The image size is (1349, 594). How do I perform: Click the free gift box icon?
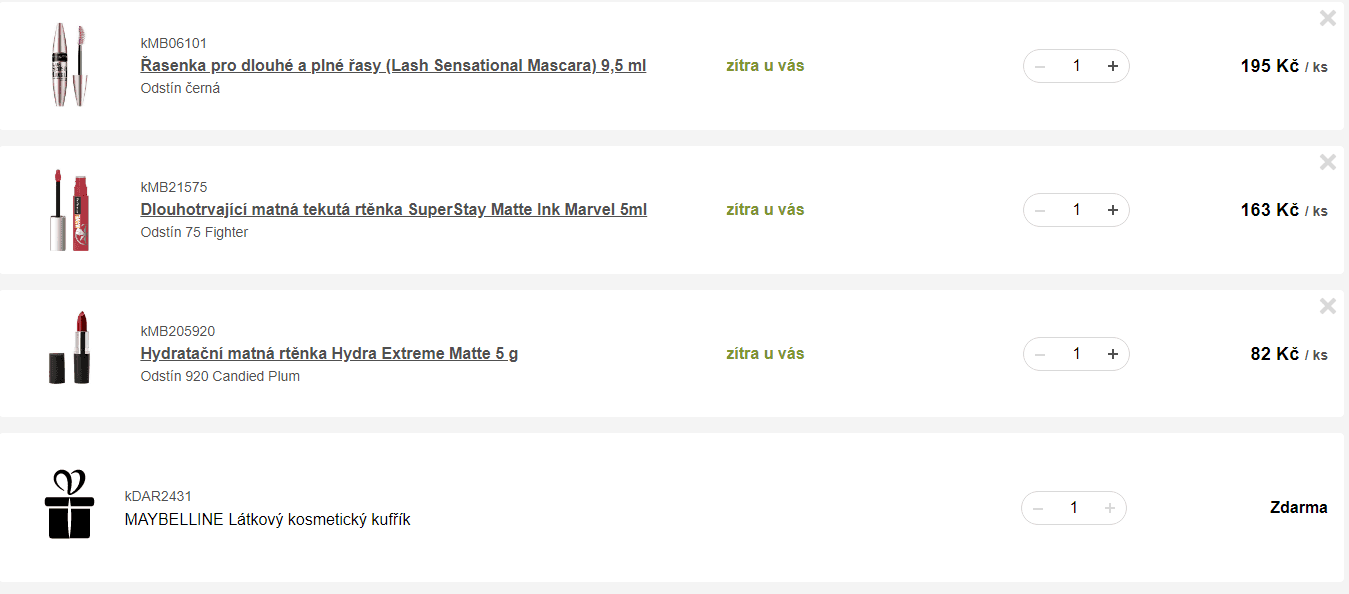point(69,504)
